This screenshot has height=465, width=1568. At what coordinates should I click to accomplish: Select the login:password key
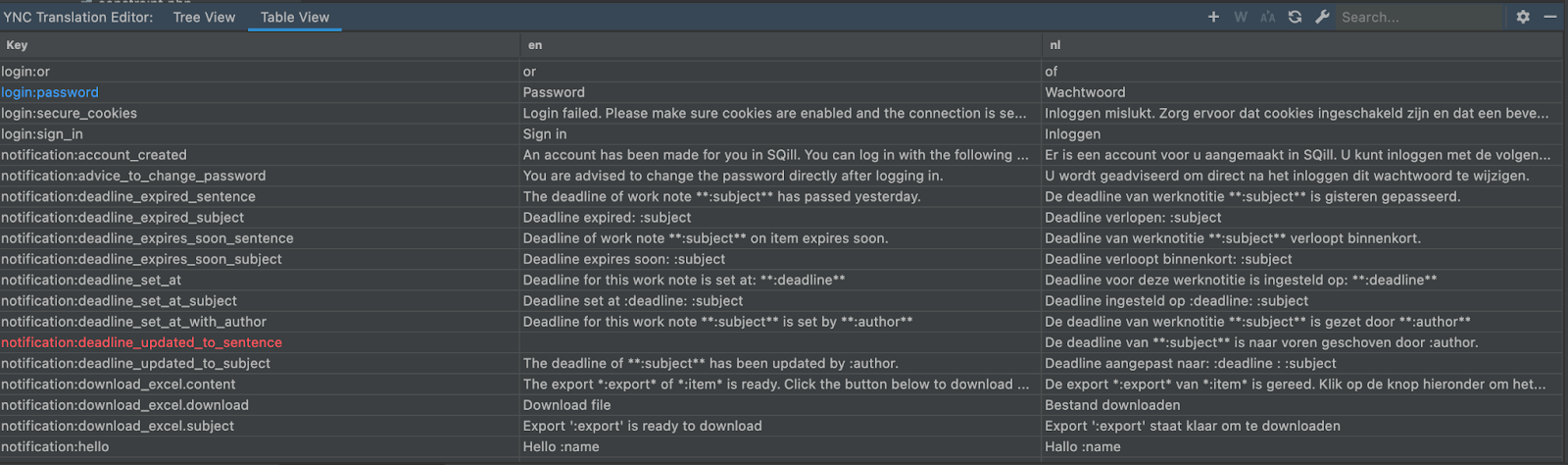coord(50,92)
